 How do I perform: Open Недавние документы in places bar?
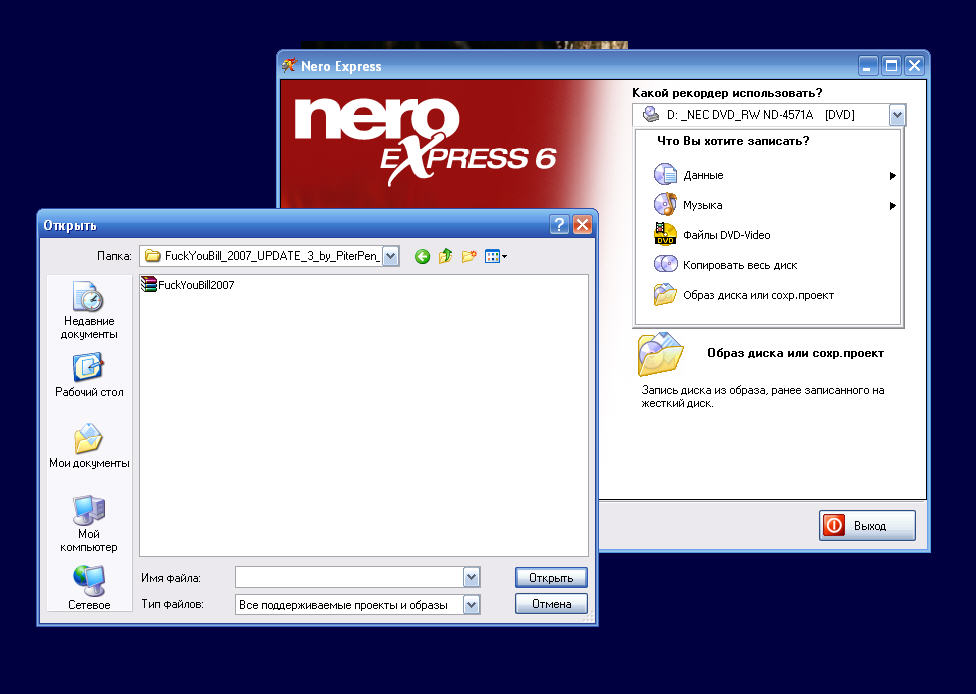89,310
